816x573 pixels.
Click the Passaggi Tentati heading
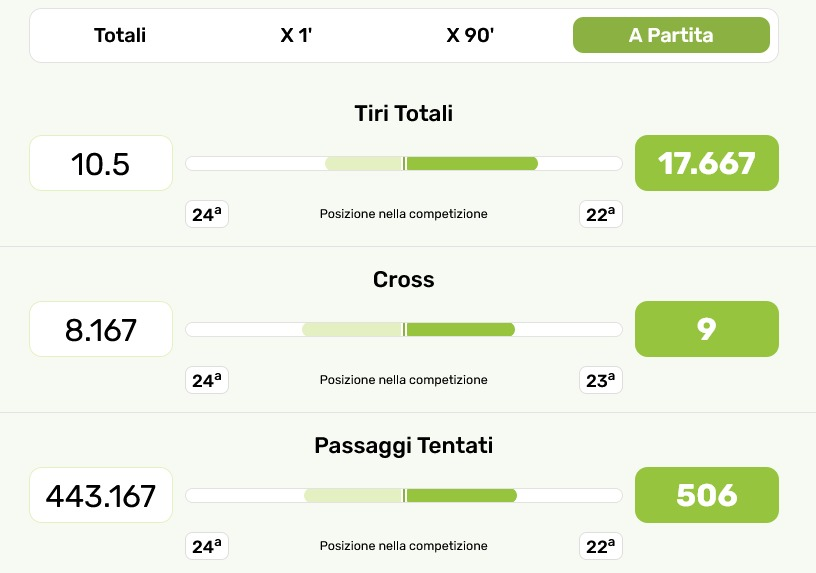click(404, 446)
